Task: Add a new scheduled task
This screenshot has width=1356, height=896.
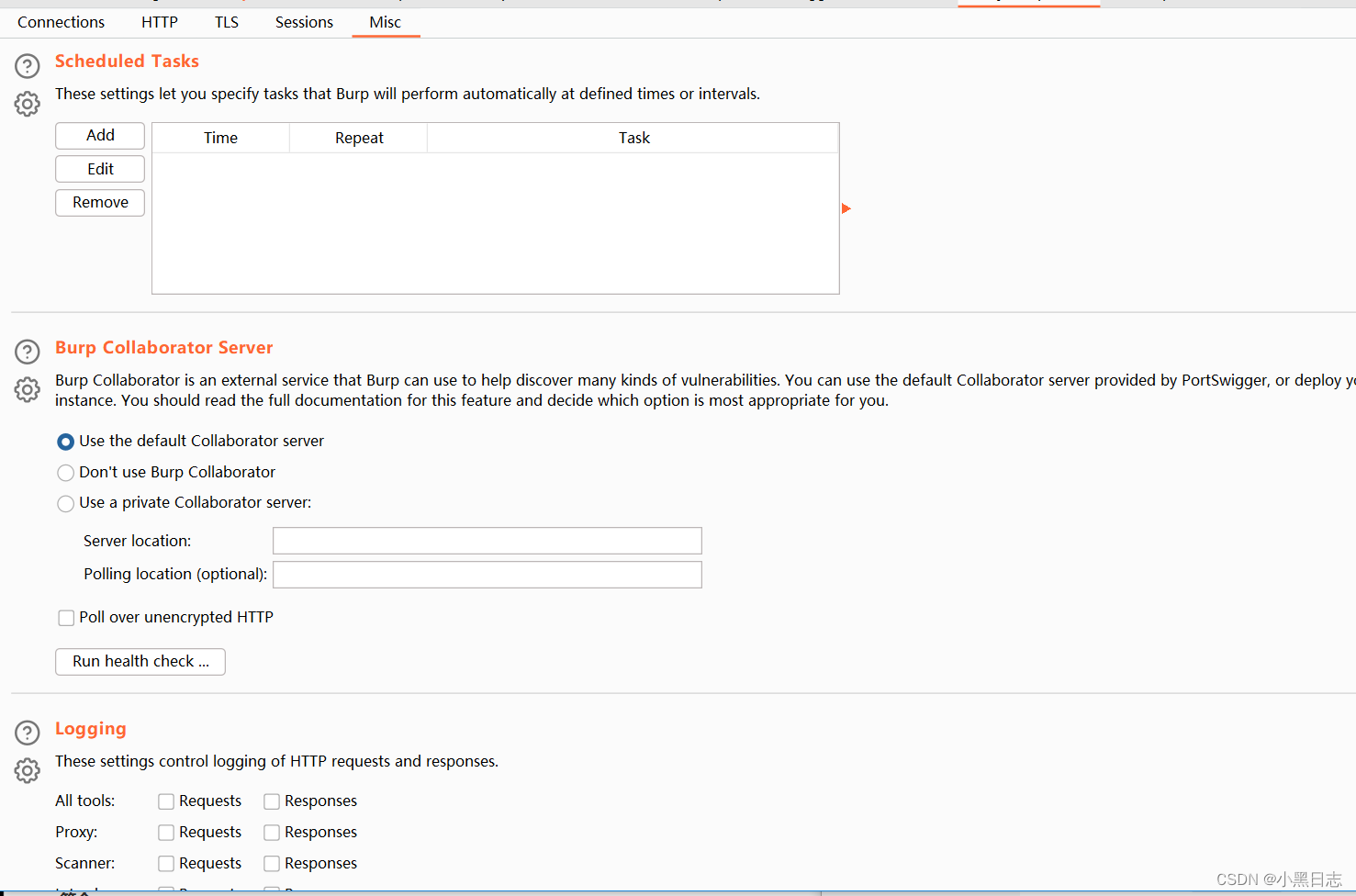Action: point(100,135)
